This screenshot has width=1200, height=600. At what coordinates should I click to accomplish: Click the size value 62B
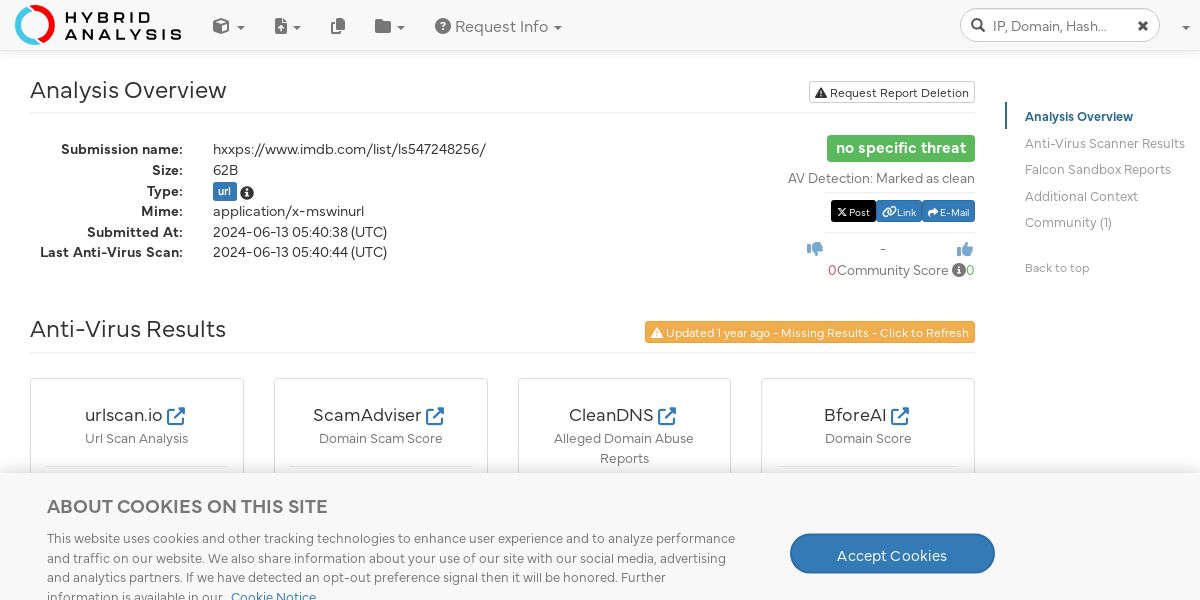[226, 170]
